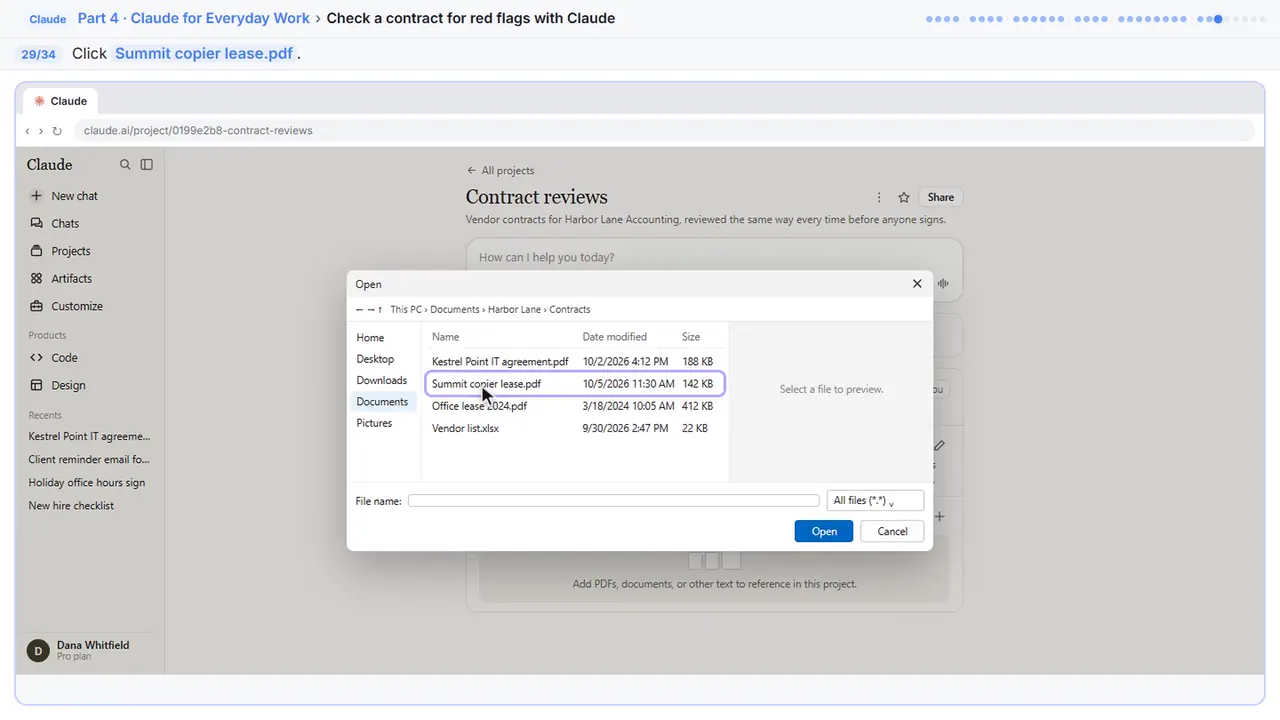Click the browser reload icon
Viewport: 1280px width, 720px height.
click(x=57, y=131)
